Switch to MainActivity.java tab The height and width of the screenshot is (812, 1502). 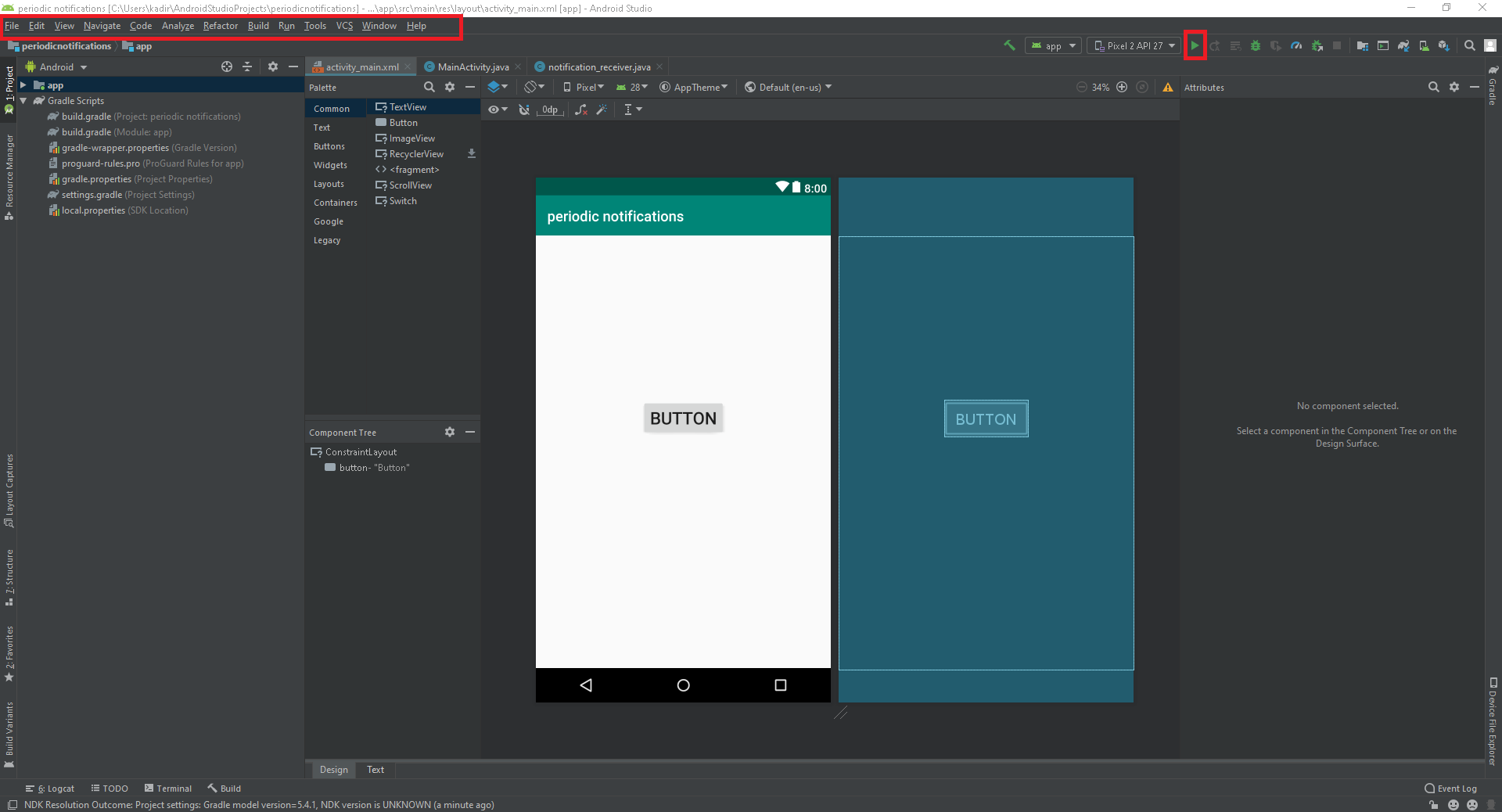(473, 66)
